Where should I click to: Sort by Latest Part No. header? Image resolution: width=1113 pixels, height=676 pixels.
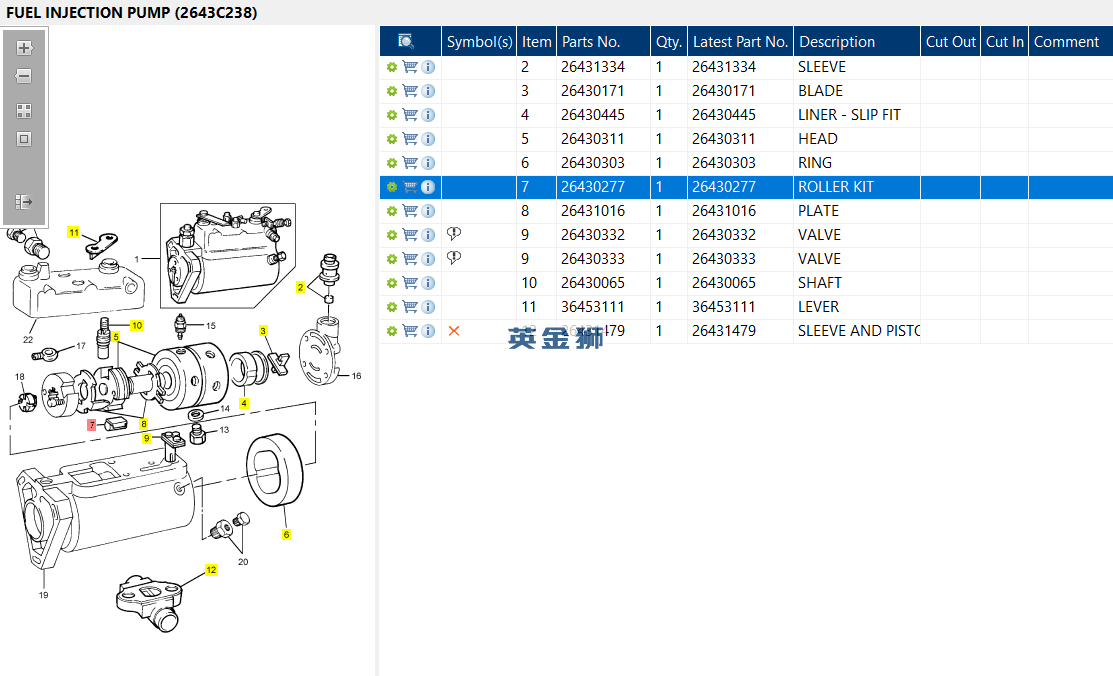tap(740, 41)
